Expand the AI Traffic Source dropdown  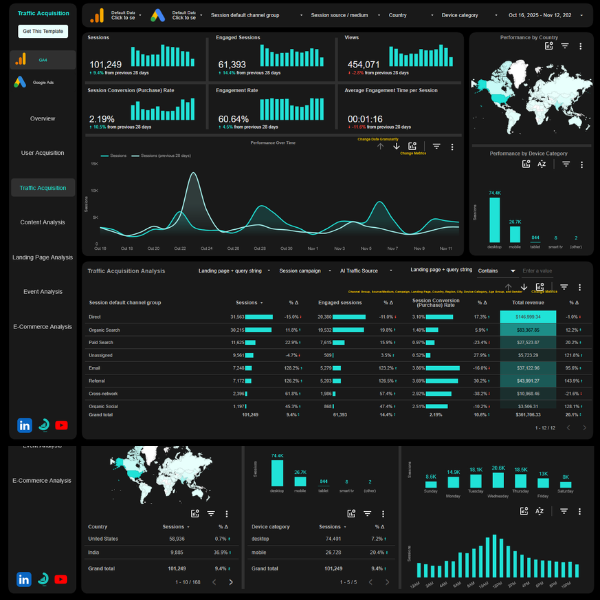point(366,271)
